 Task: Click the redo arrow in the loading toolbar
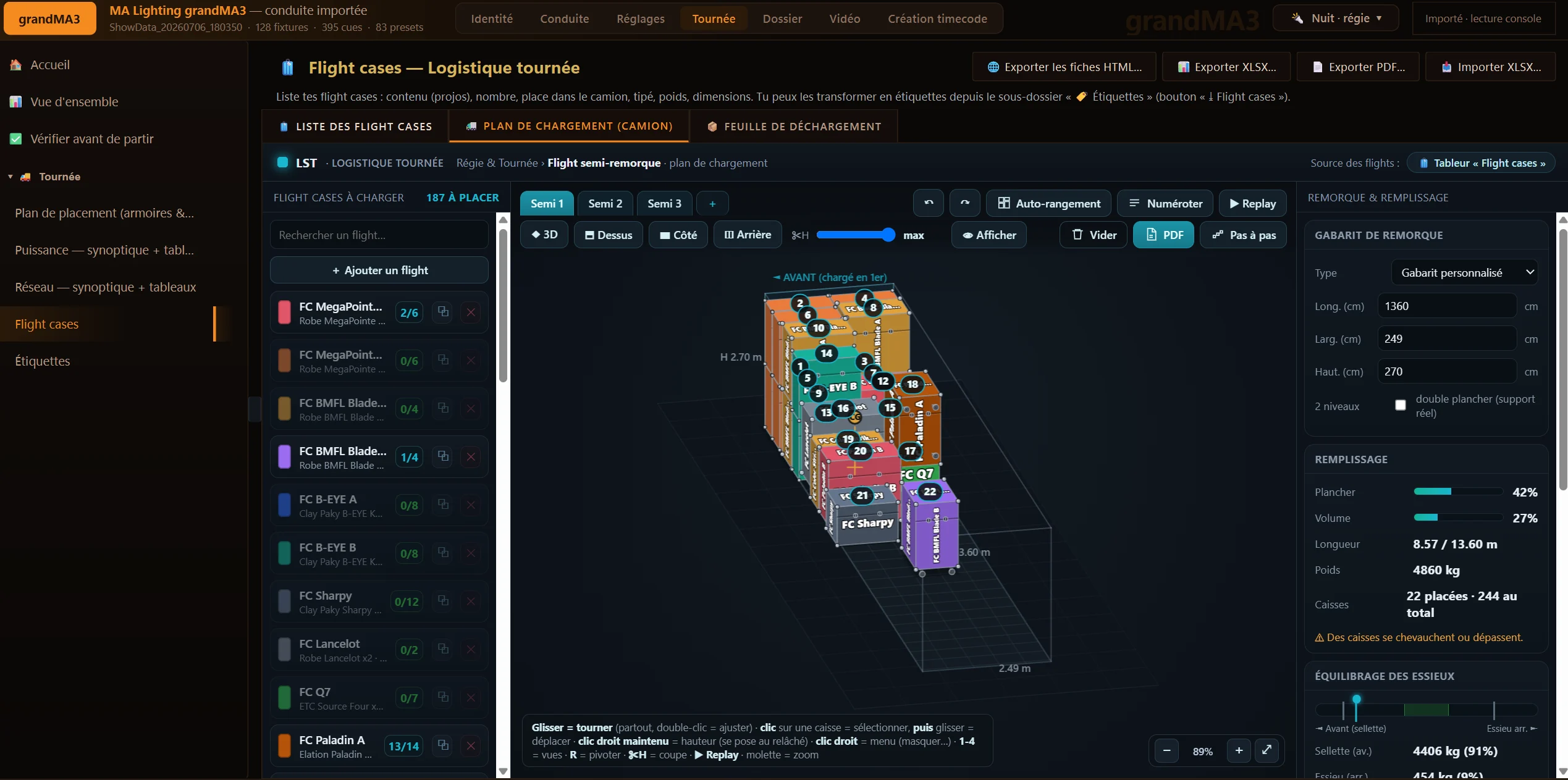(965, 203)
